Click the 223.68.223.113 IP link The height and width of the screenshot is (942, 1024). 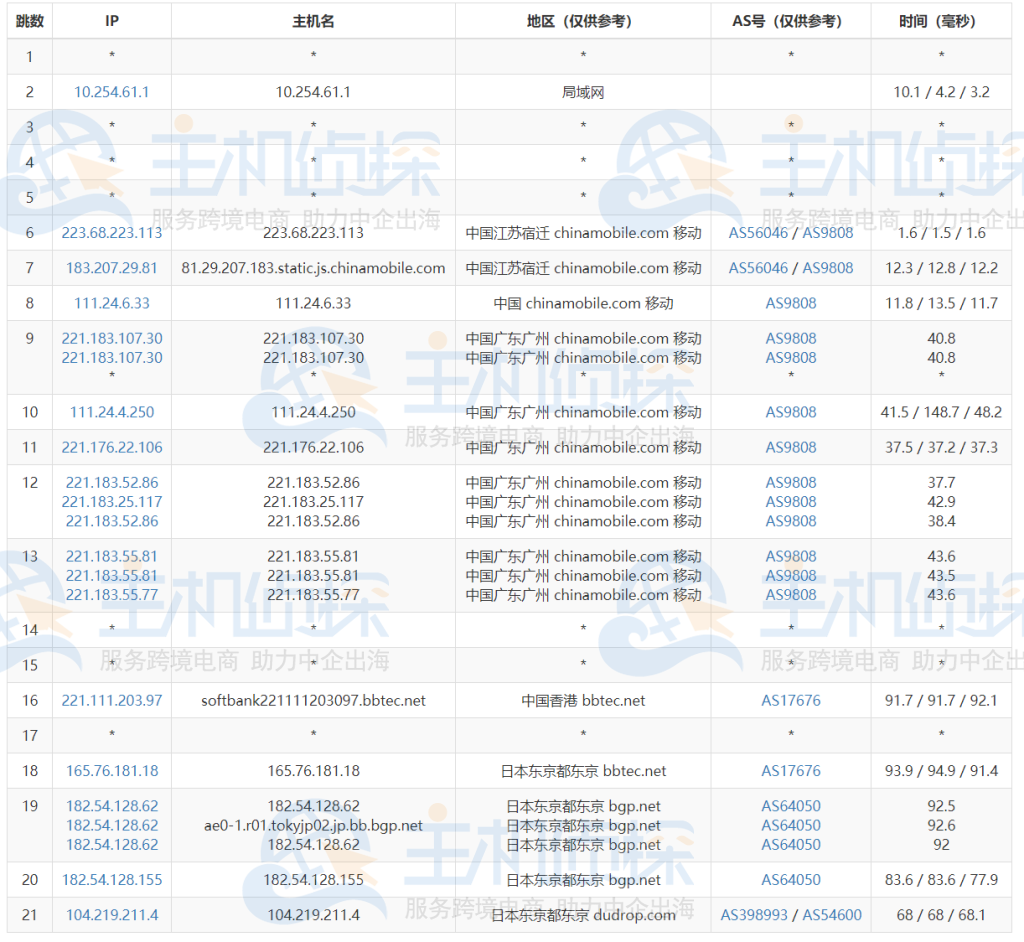point(111,232)
